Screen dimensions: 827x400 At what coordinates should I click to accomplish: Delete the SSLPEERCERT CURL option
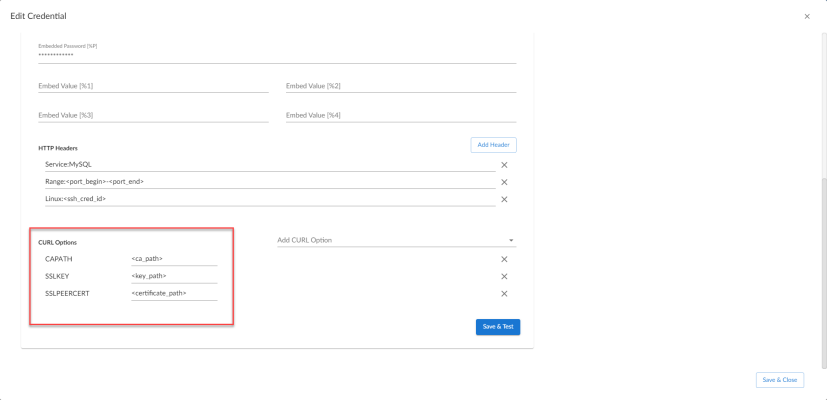click(504, 293)
